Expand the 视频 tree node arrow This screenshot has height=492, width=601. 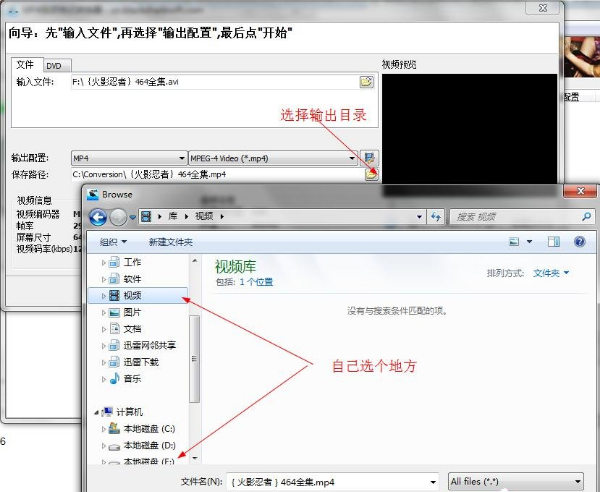click(103, 296)
